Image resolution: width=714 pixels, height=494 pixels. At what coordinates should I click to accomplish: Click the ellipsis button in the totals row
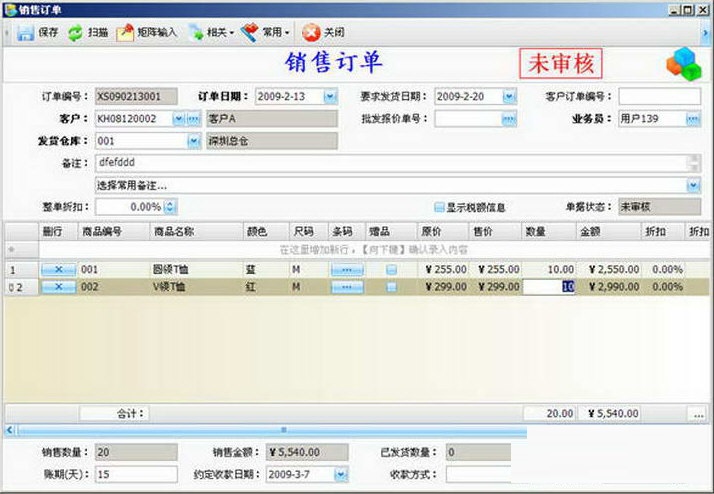pos(698,414)
